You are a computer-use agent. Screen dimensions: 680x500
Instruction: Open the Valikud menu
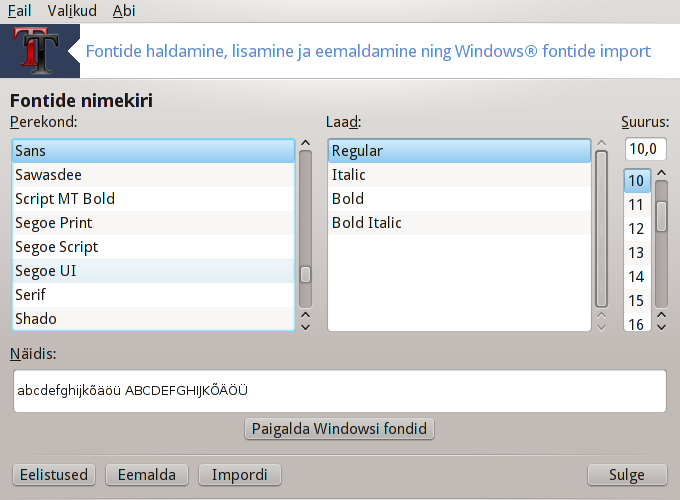[x=72, y=10]
